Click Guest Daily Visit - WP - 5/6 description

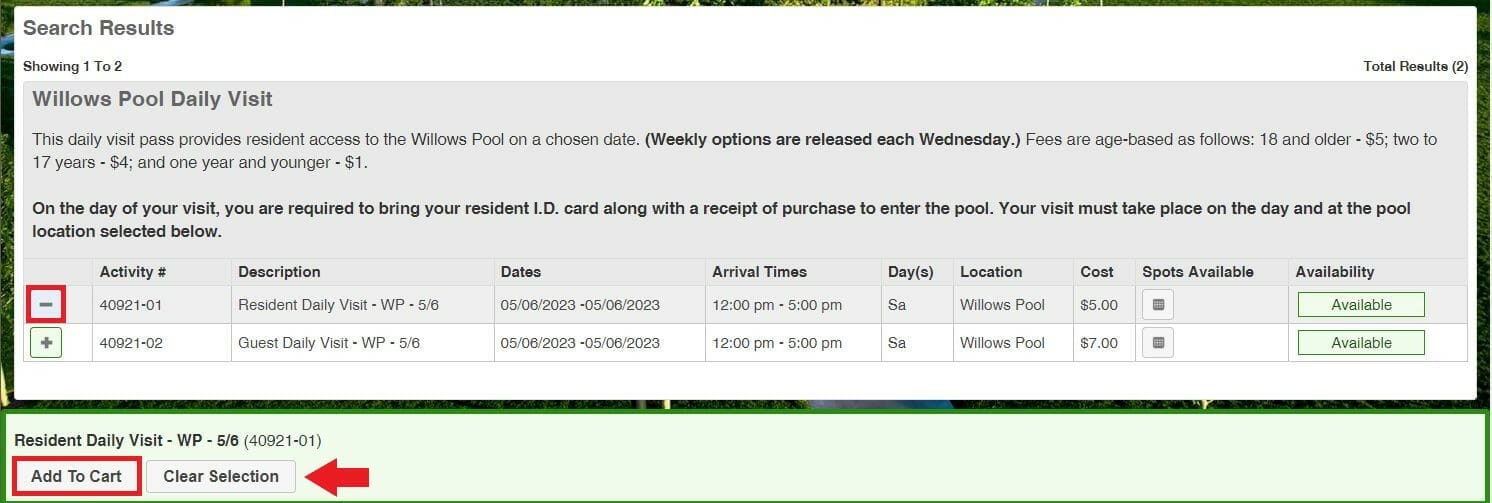tap(329, 343)
